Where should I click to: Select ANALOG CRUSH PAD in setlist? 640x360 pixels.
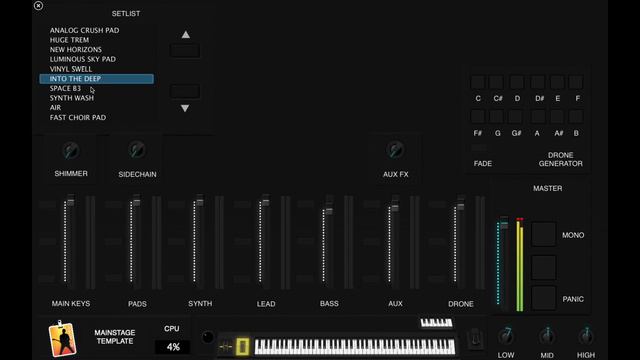point(96,30)
